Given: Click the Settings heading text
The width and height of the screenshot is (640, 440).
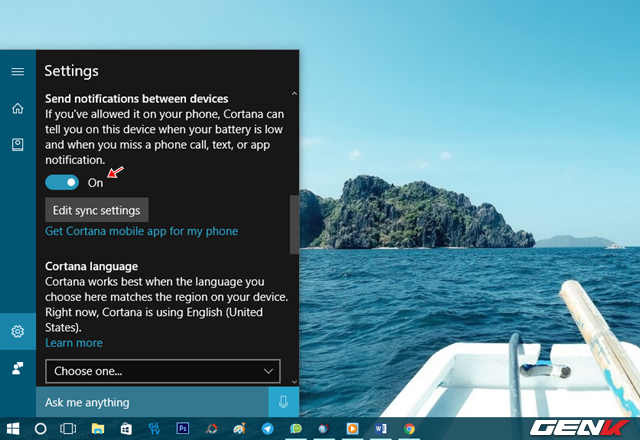Looking at the screenshot, I should tap(71, 71).
